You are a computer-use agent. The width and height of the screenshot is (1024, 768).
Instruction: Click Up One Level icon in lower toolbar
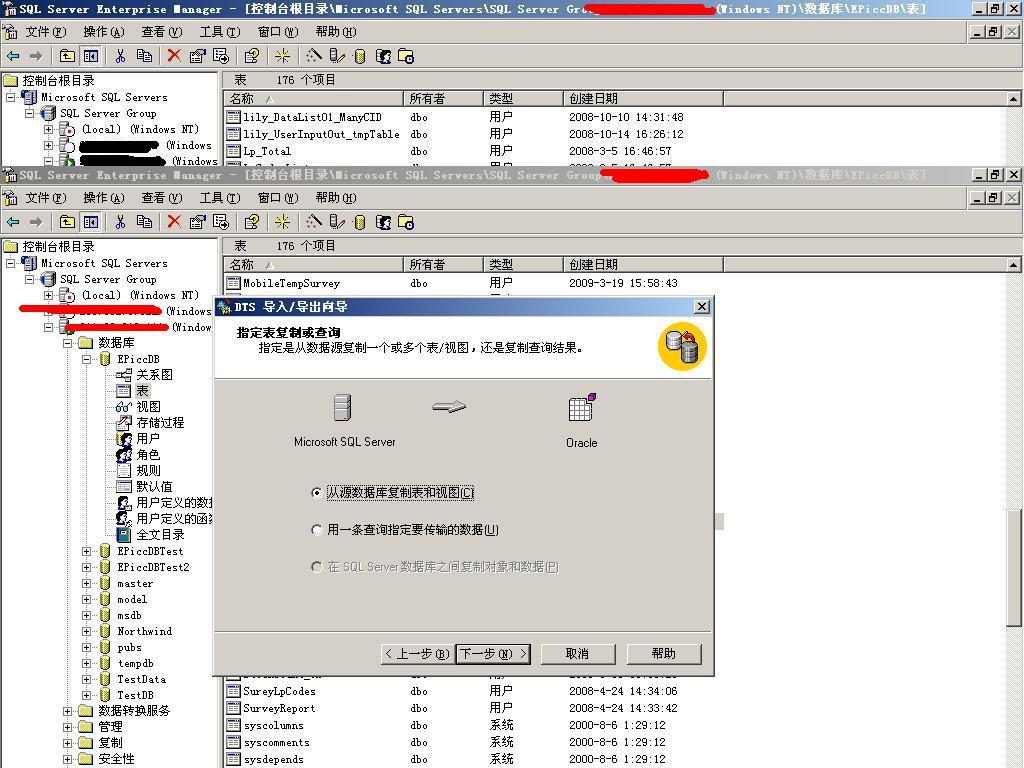pyautogui.click(x=67, y=222)
